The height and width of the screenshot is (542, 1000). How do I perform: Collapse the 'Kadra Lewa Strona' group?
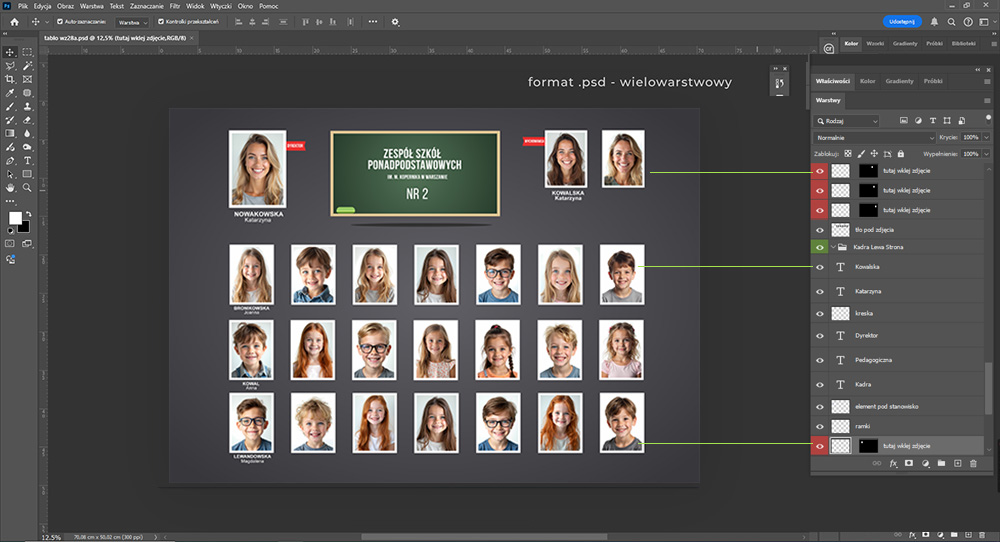click(x=833, y=247)
